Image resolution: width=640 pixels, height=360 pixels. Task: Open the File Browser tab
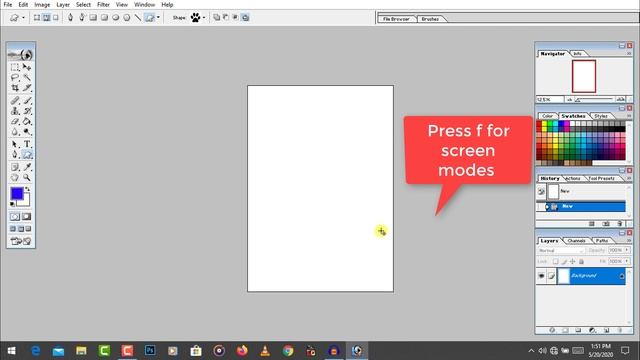tap(396, 19)
